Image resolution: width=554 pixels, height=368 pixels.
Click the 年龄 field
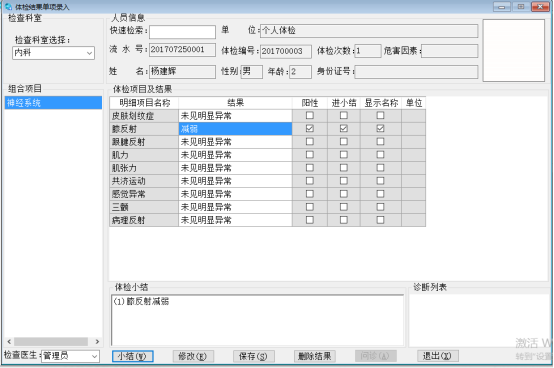click(x=300, y=72)
